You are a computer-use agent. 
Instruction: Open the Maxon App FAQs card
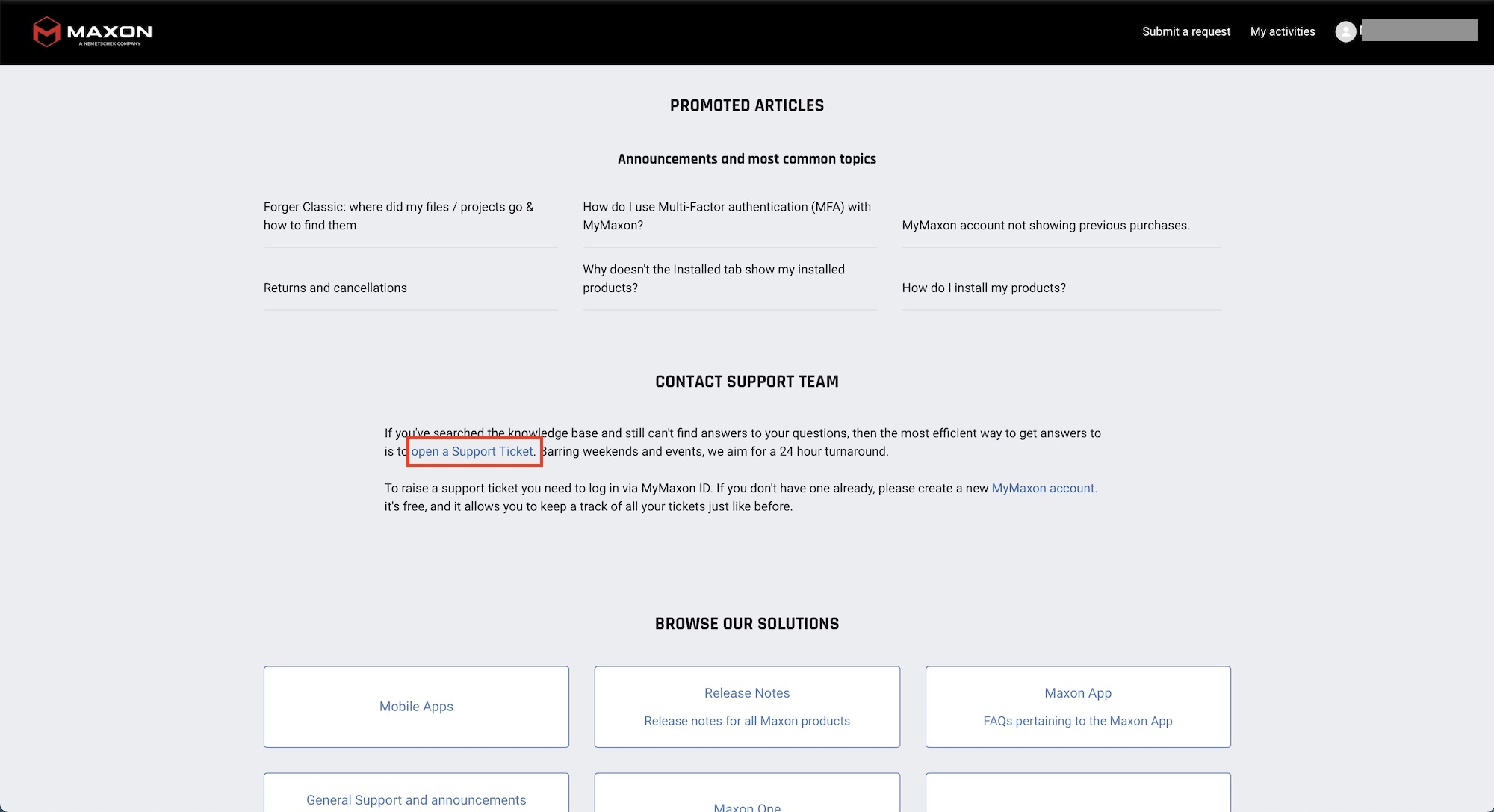(1077, 693)
